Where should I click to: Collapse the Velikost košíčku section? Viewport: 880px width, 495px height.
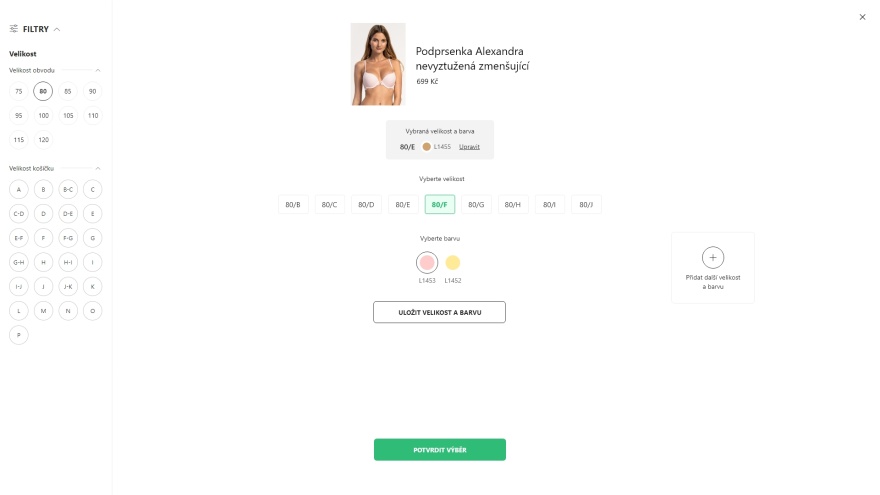(x=98, y=168)
